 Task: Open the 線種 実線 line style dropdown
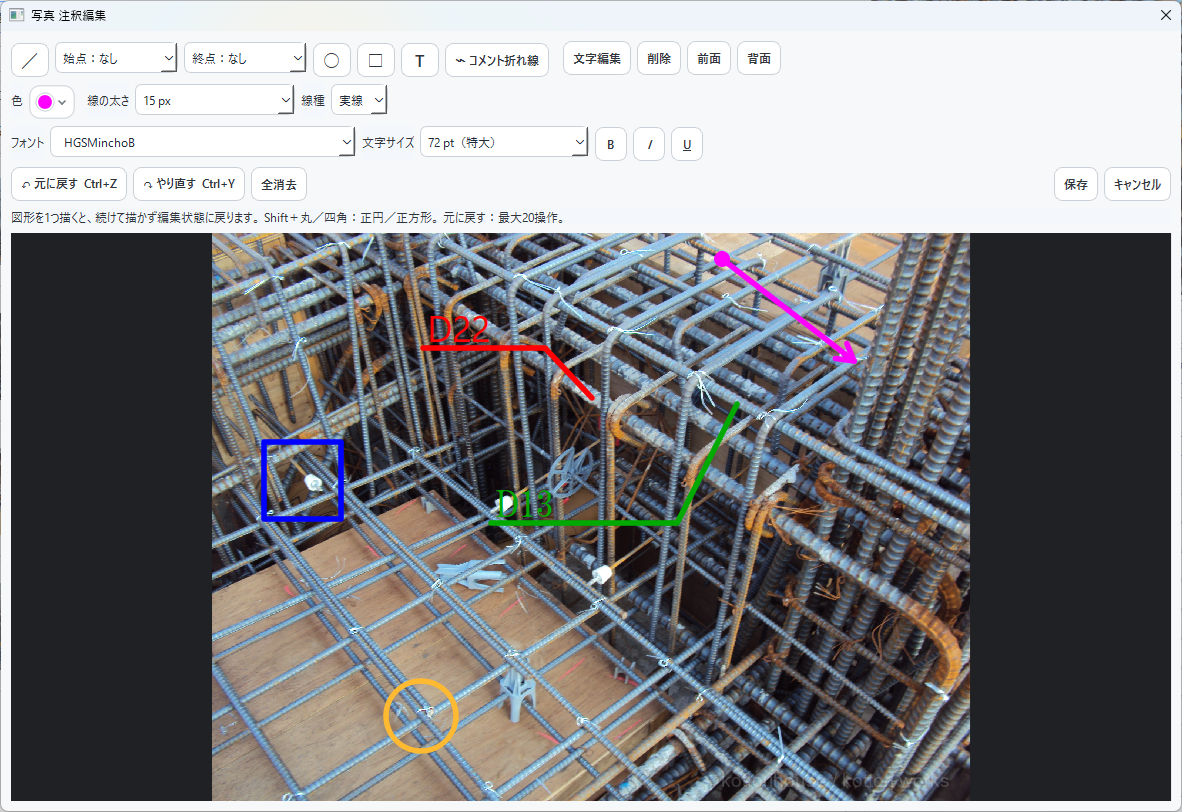click(359, 100)
